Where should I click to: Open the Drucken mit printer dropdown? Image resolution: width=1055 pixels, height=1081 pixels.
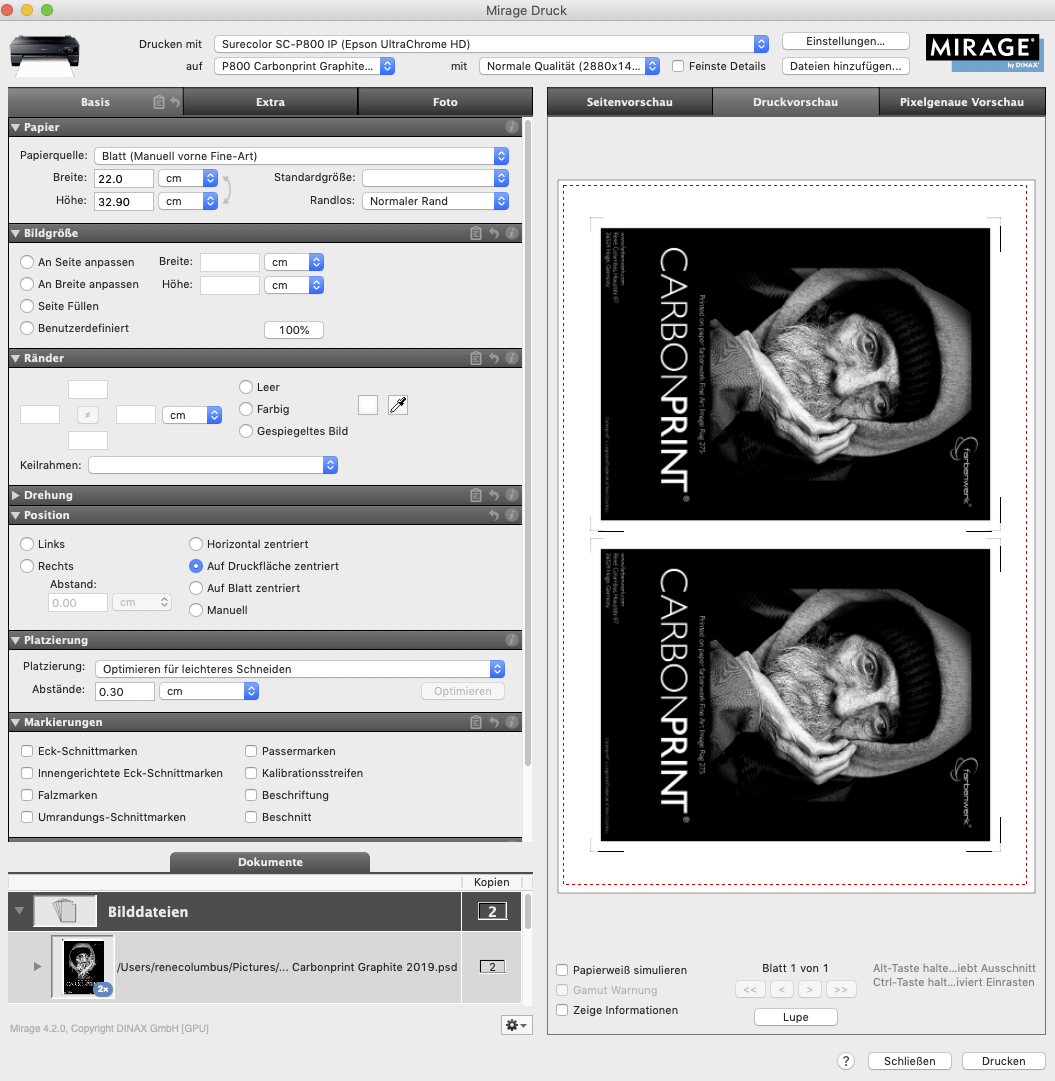click(491, 44)
